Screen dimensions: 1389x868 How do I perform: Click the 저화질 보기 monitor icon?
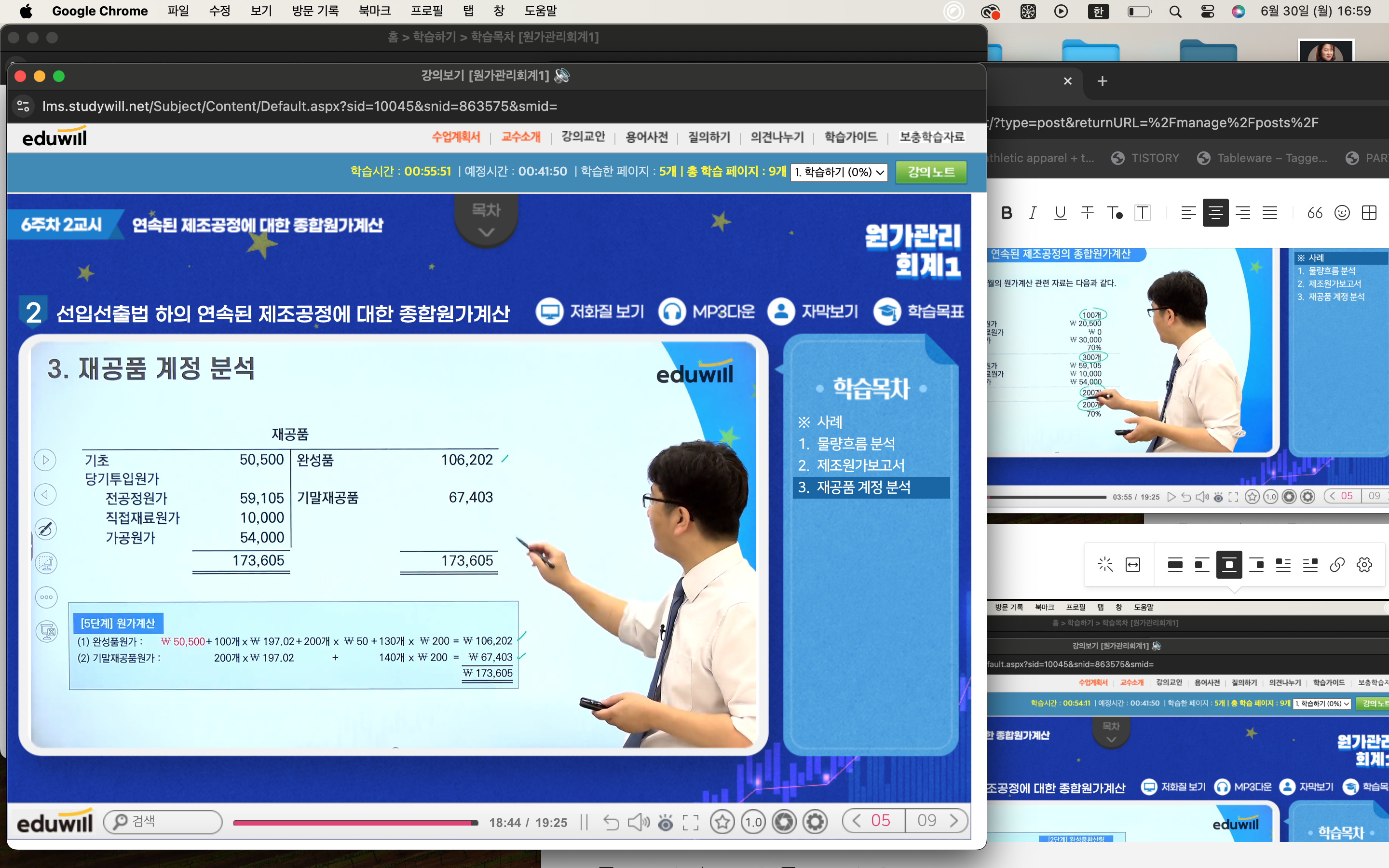coord(549,312)
